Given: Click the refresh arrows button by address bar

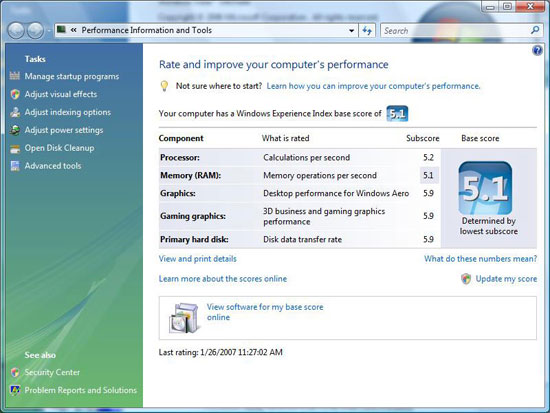Looking at the screenshot, I should 367,31.
